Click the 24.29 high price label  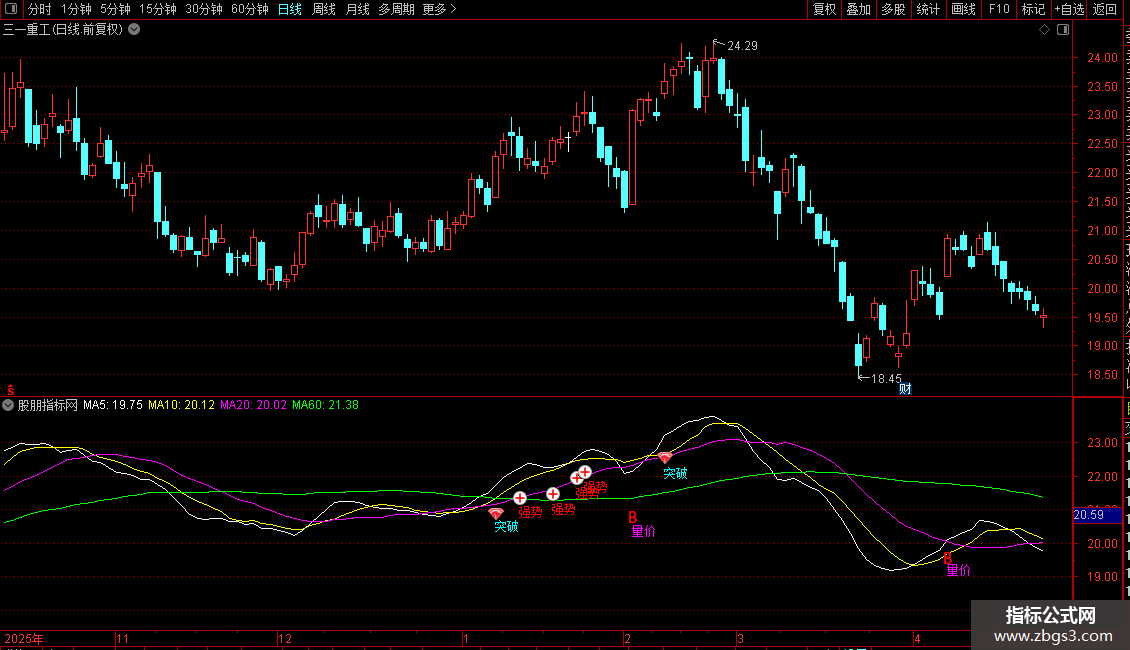tap(742, 45)
